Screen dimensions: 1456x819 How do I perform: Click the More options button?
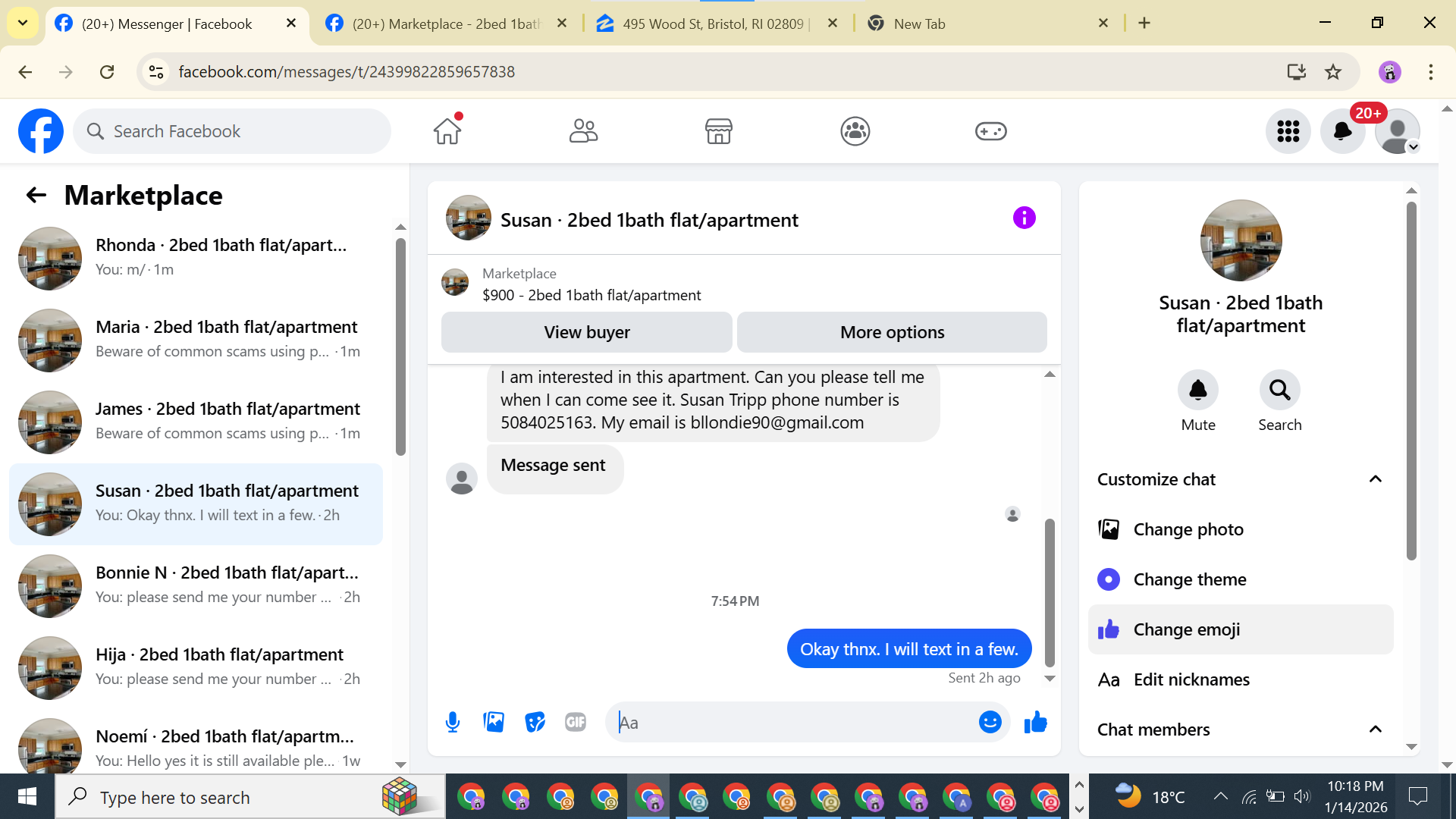[892, 332]
